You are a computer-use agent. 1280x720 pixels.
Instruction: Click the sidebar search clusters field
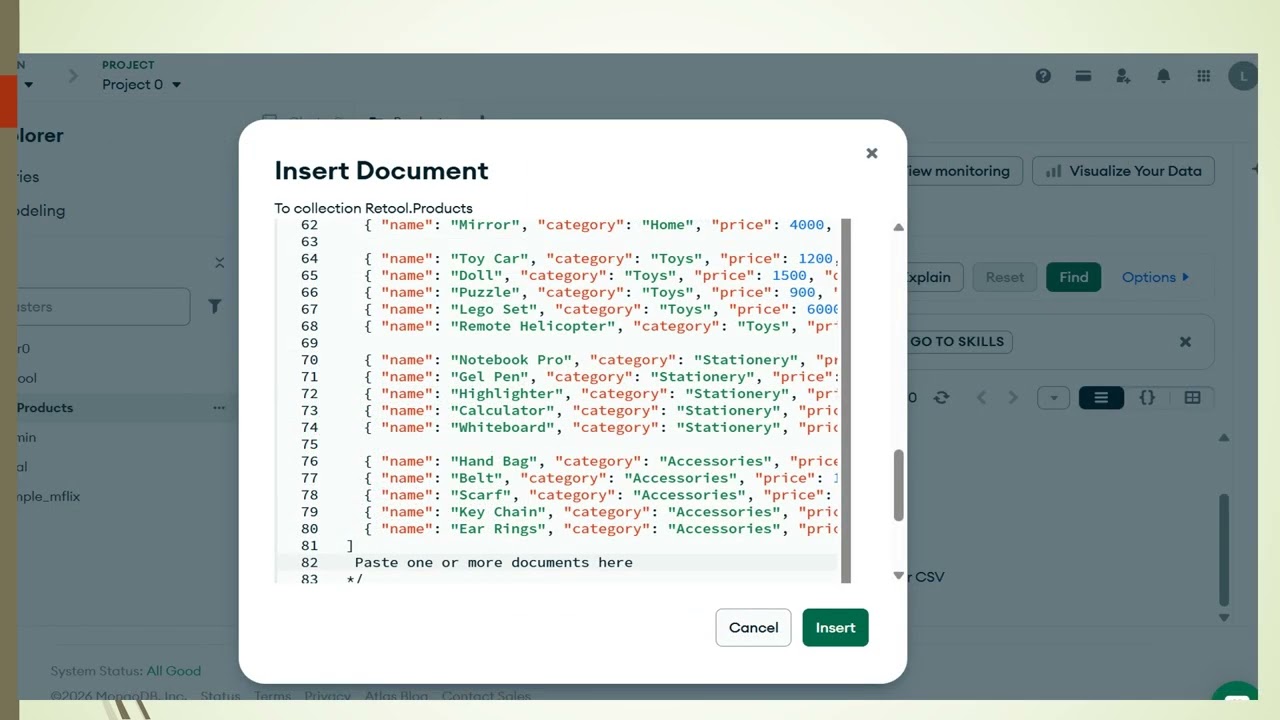tap(104, 307)
